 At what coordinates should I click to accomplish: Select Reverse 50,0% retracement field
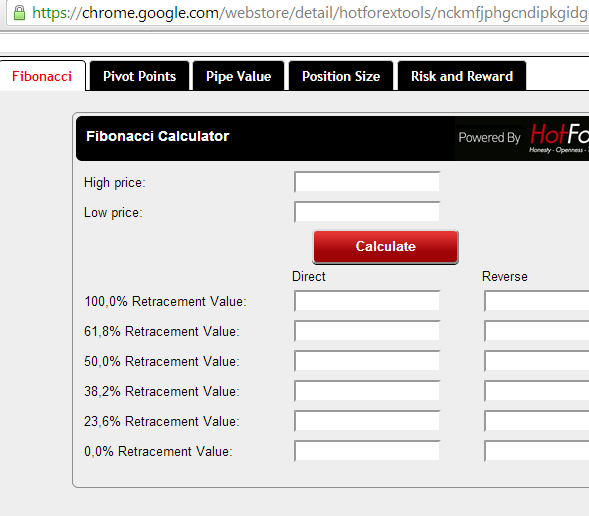click(x=536, y=361)
